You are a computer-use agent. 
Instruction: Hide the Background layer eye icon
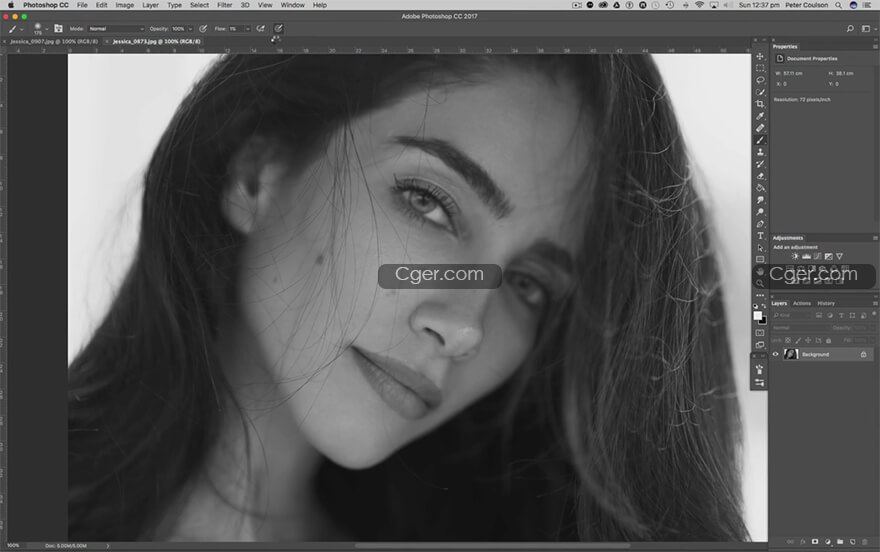(x=776, y=354)
